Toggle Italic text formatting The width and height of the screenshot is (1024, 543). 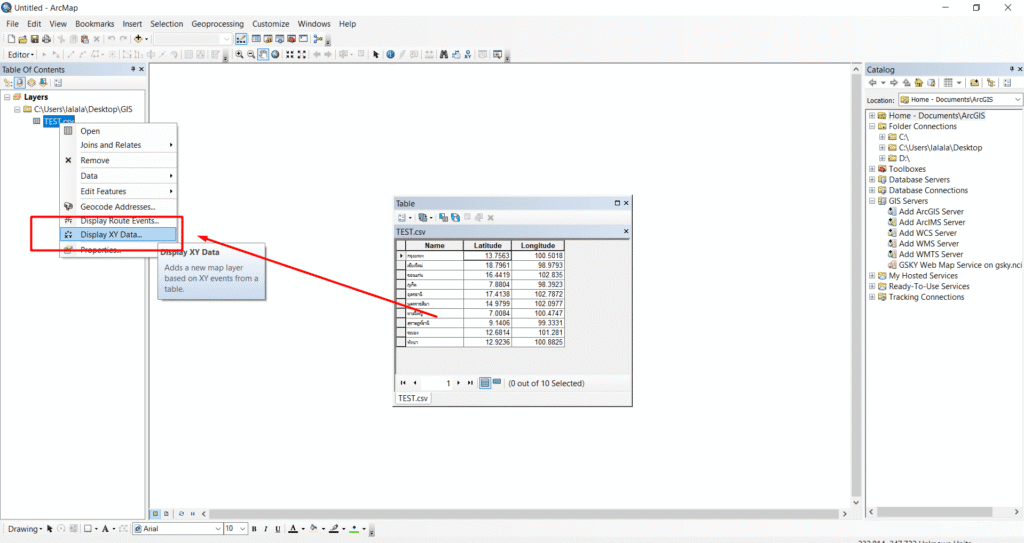(266, 529)
